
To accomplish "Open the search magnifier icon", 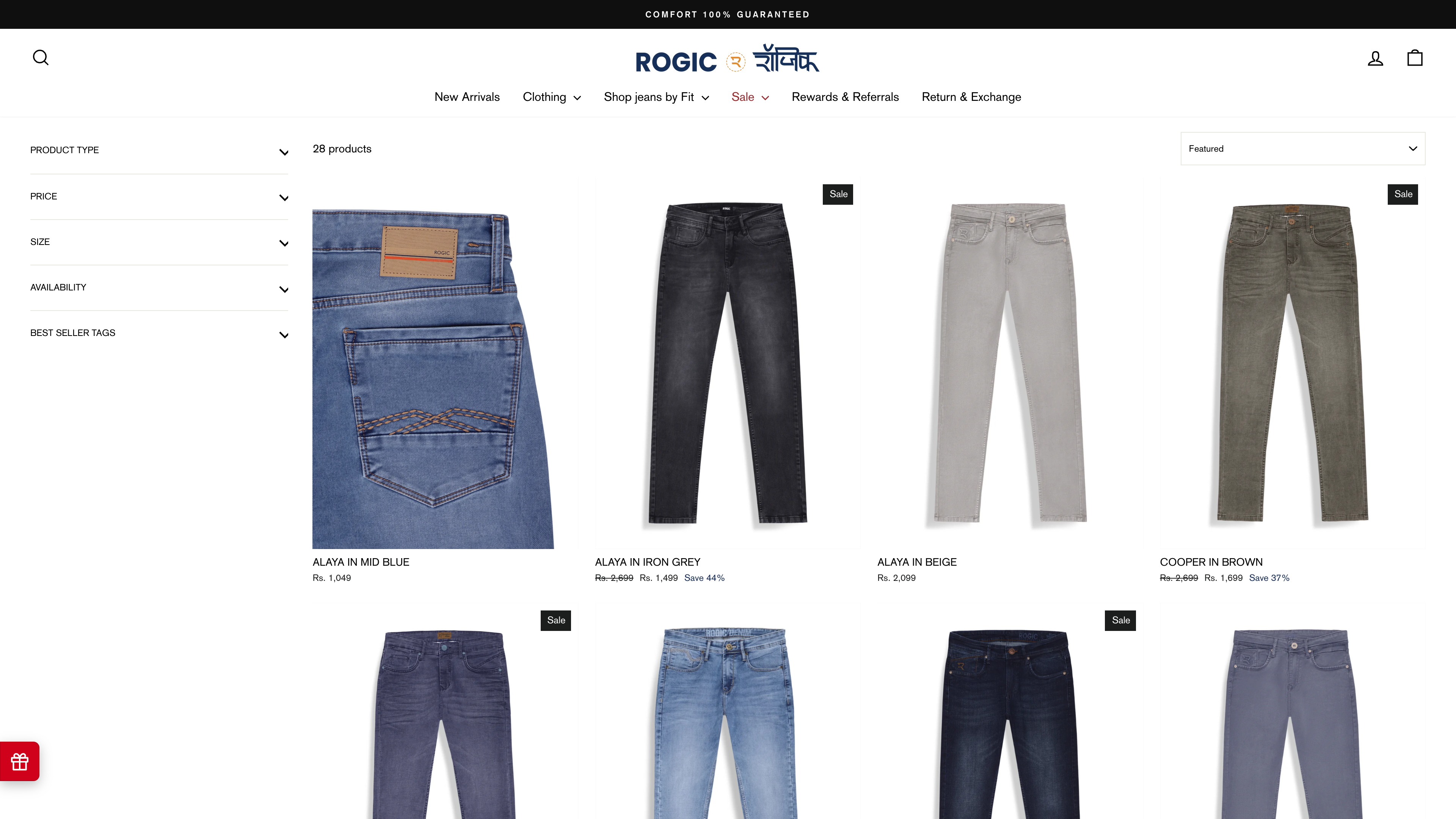I will pyautogui.click(x=41, y=58).
